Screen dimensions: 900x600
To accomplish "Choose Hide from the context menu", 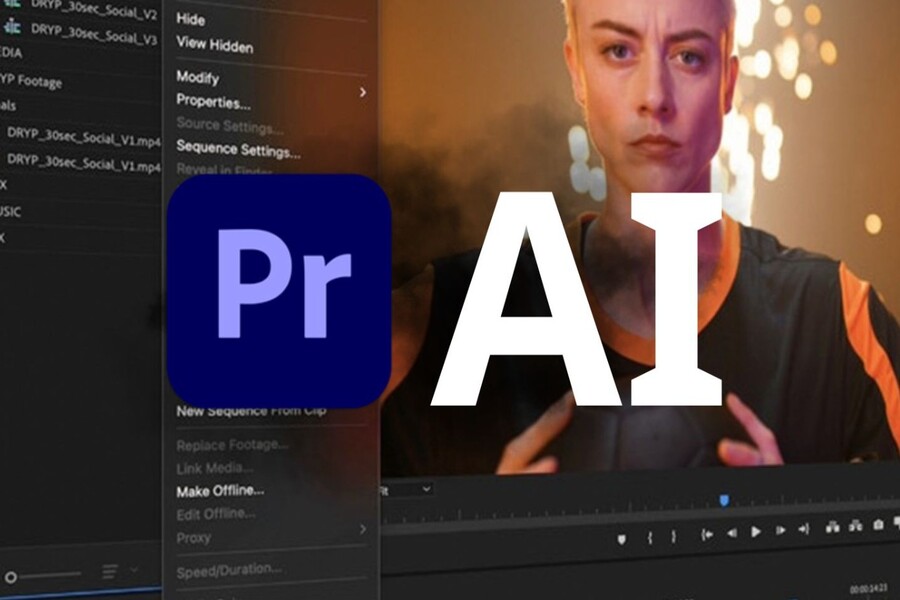I will click(190, 19).
